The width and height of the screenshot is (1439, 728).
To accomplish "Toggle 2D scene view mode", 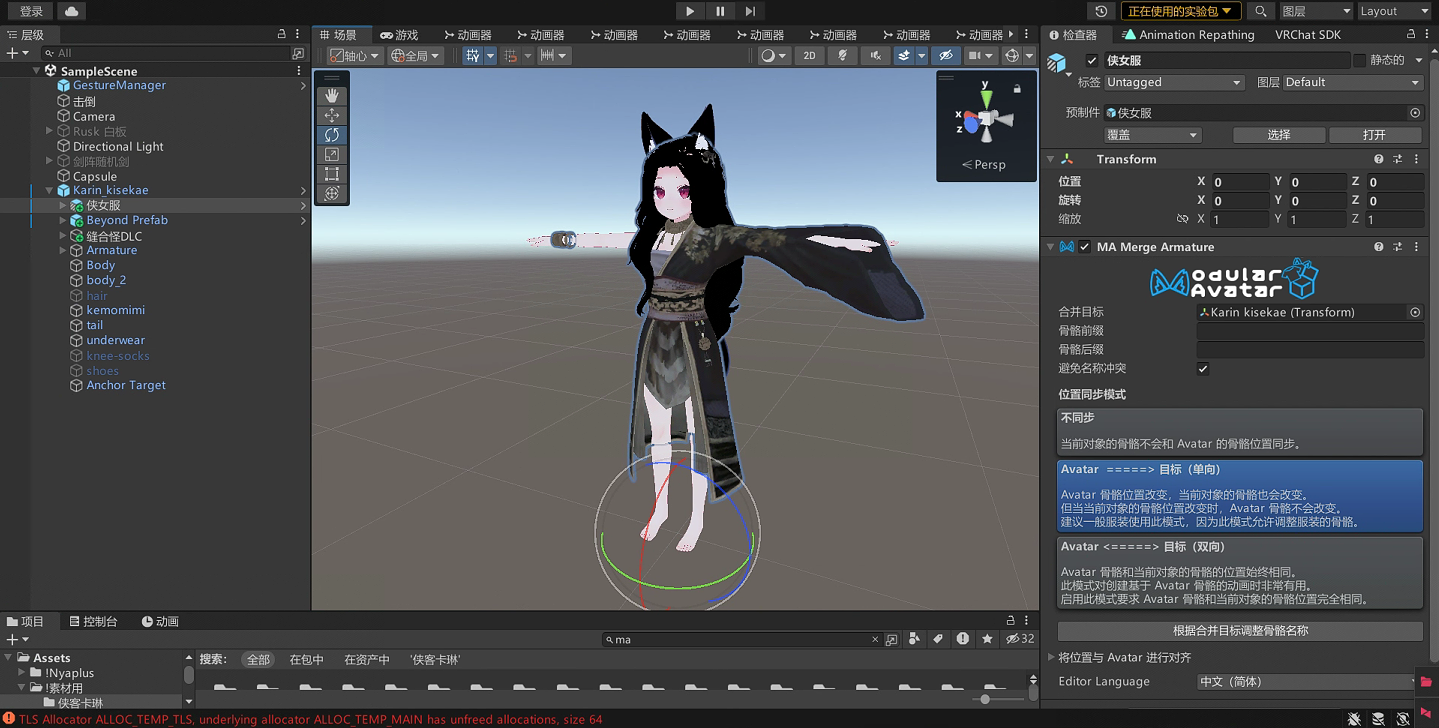I will 809,56.
